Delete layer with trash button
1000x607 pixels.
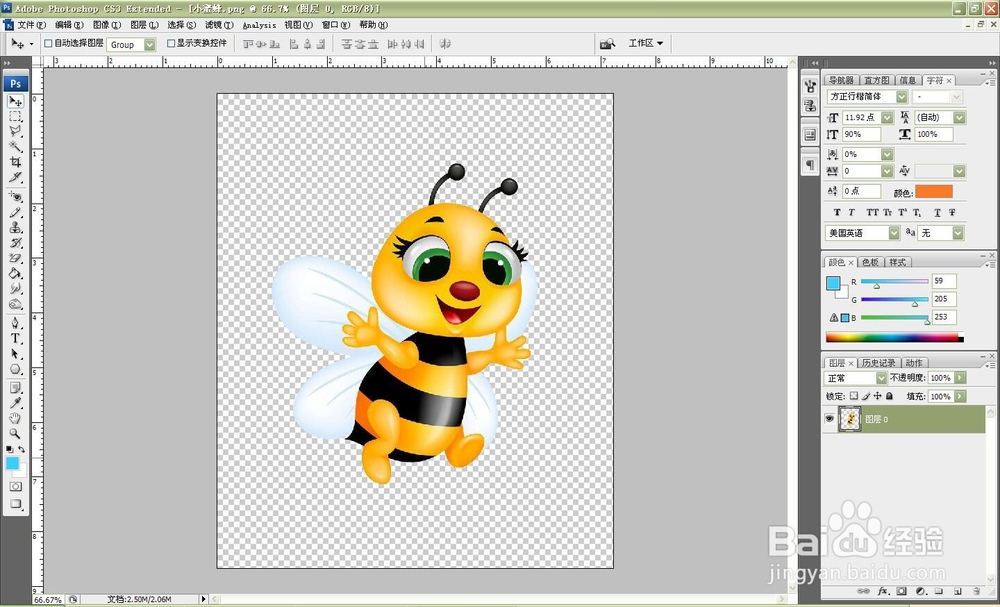pos(976,591)
